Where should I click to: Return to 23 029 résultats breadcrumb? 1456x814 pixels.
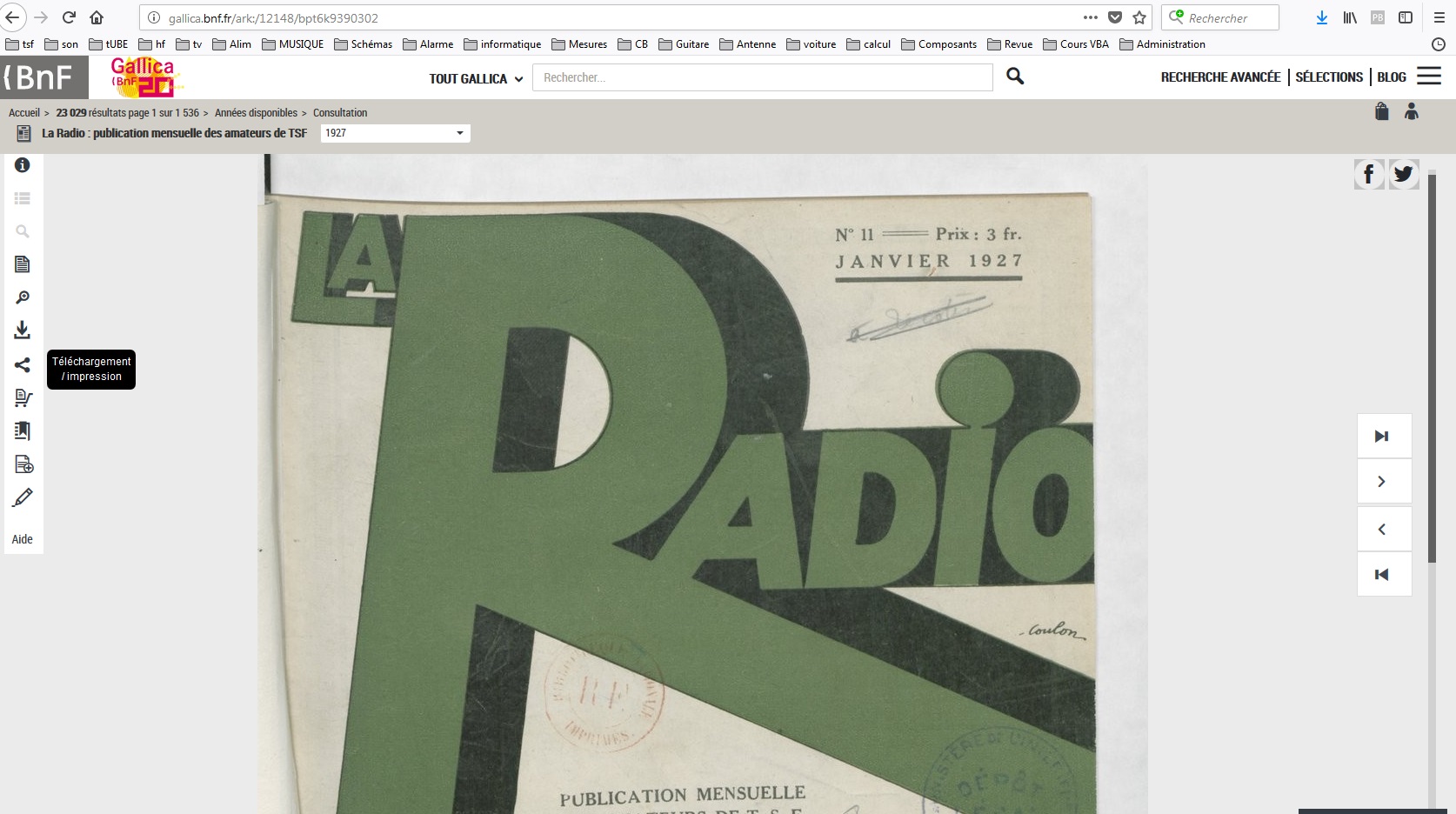[127, 113]
